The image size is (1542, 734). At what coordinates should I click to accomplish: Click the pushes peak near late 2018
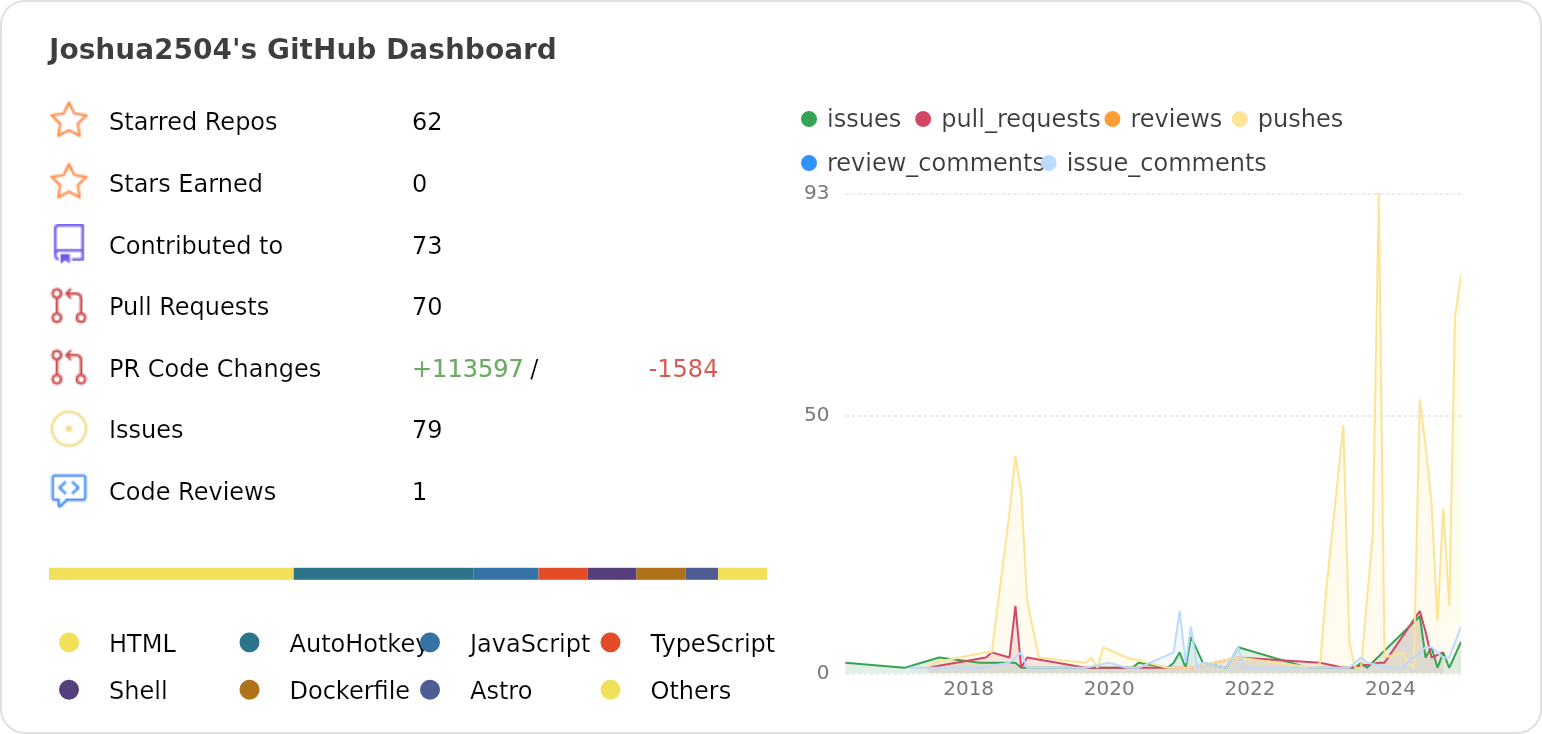pos(1015,458)
